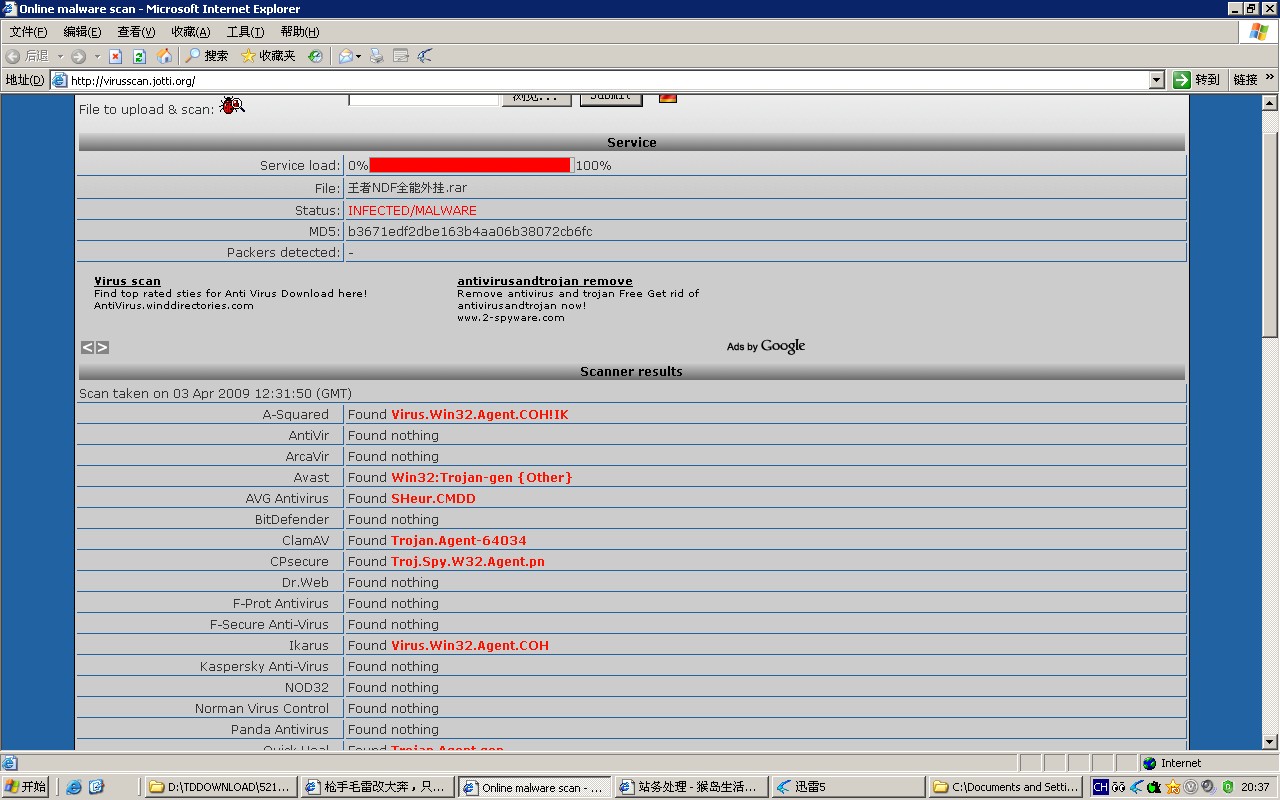
Task: Click the Go (转到) green arrow button
Action: click(x=1197, y=80)
